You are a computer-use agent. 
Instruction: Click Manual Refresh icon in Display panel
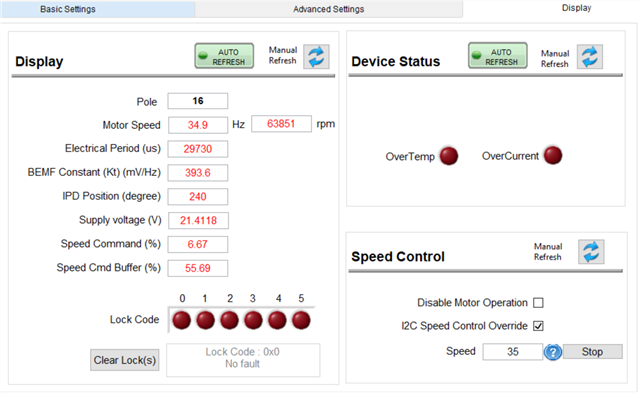point(316,57)
